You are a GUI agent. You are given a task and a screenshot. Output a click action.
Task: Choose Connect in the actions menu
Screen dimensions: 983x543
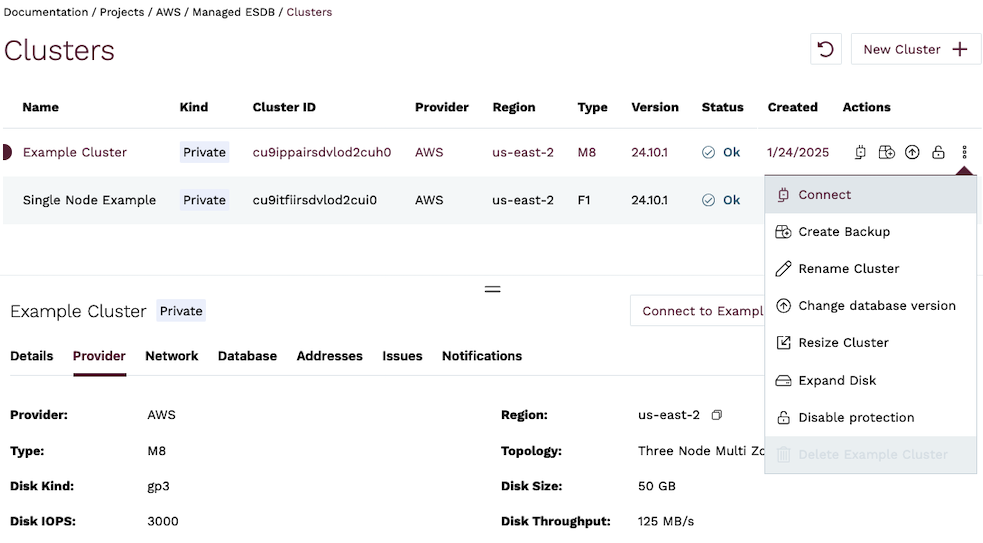coord(824,195)
